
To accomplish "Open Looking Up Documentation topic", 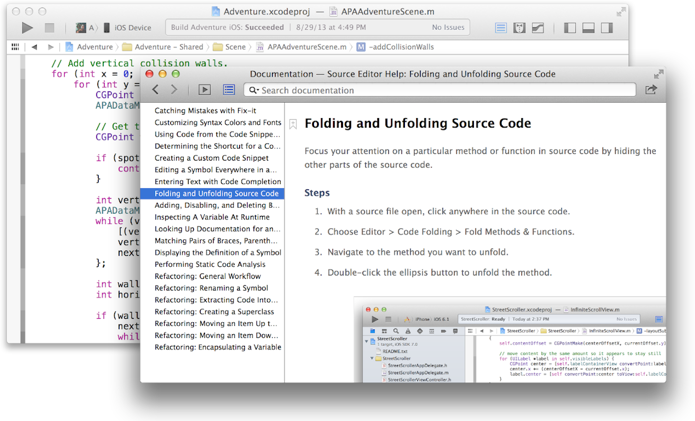I will point(217,229).
